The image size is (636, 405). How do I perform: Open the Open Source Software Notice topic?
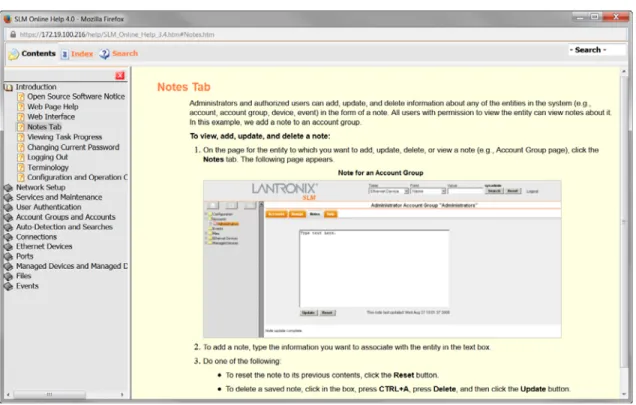point(76,96)
